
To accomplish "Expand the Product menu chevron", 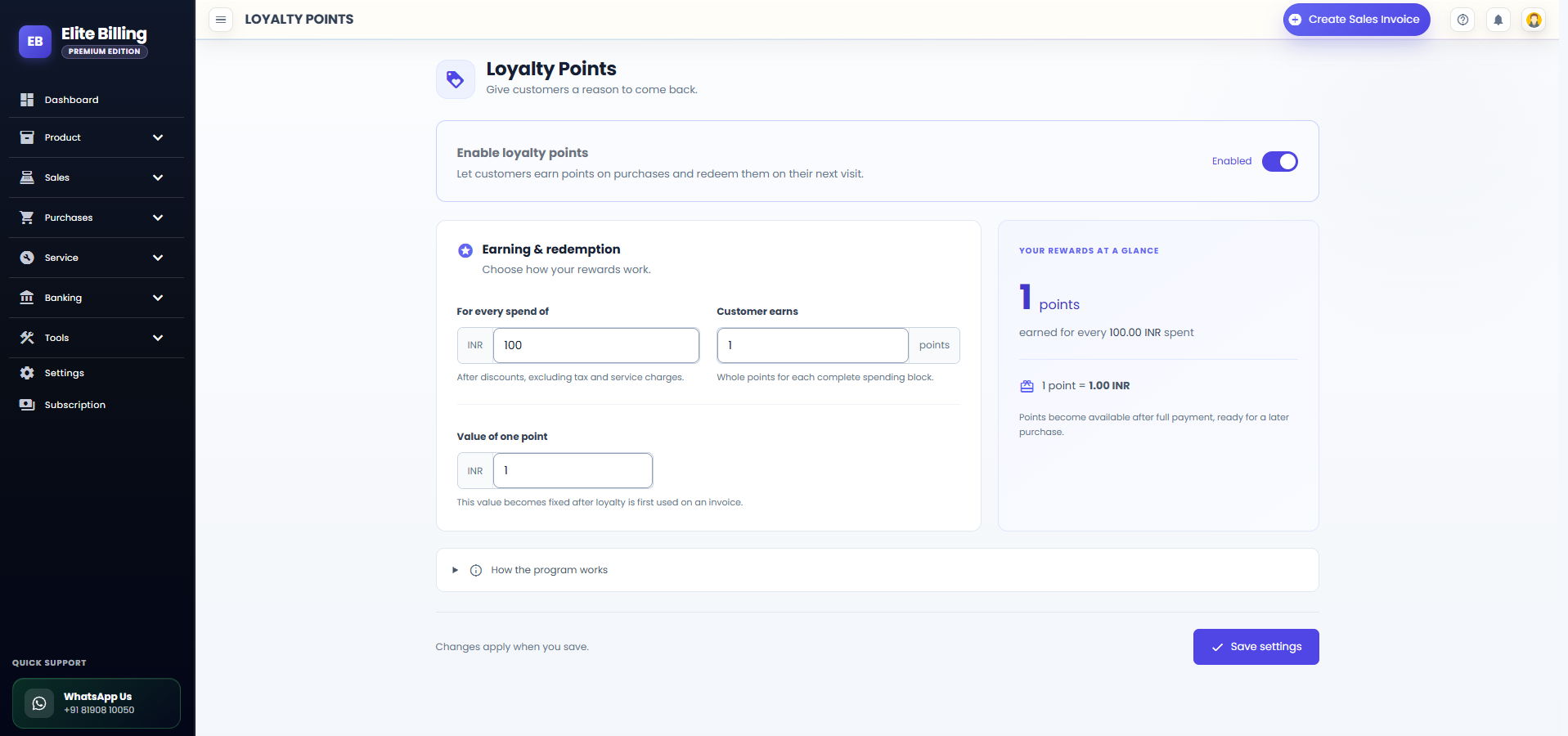I will [x=158, y=137].
